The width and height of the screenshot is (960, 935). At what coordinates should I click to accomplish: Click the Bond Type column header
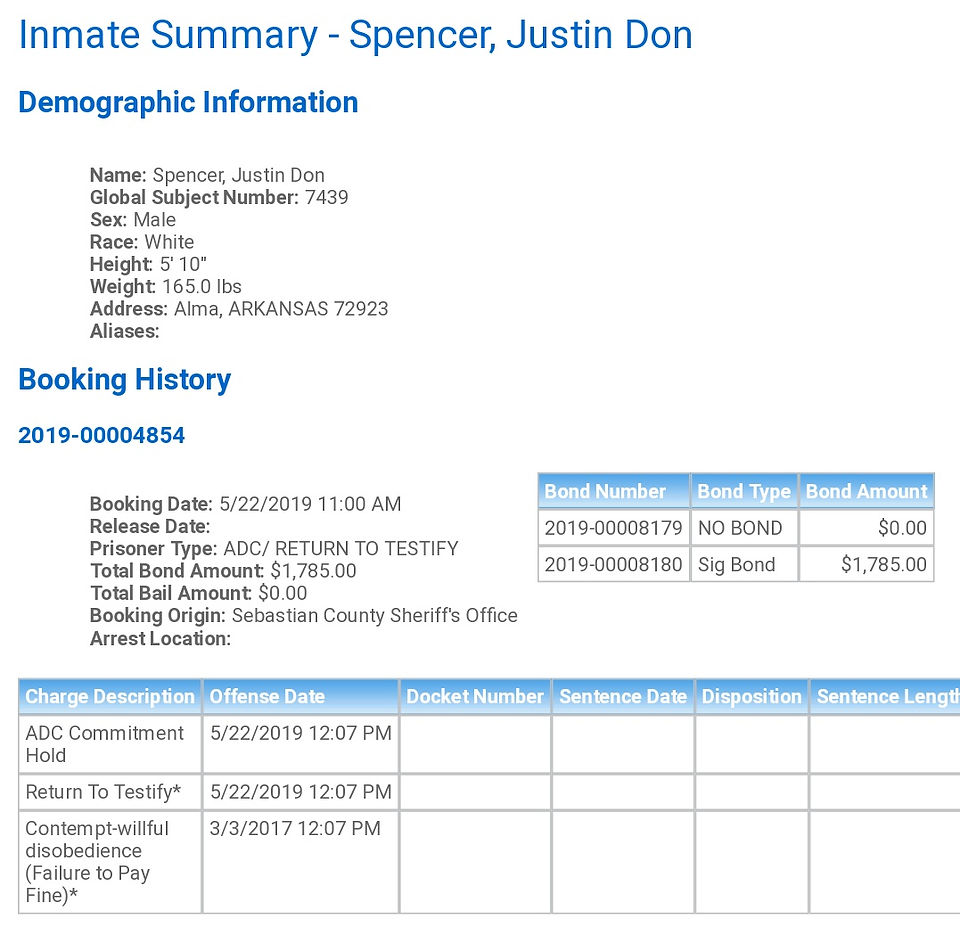click(744, 491)
